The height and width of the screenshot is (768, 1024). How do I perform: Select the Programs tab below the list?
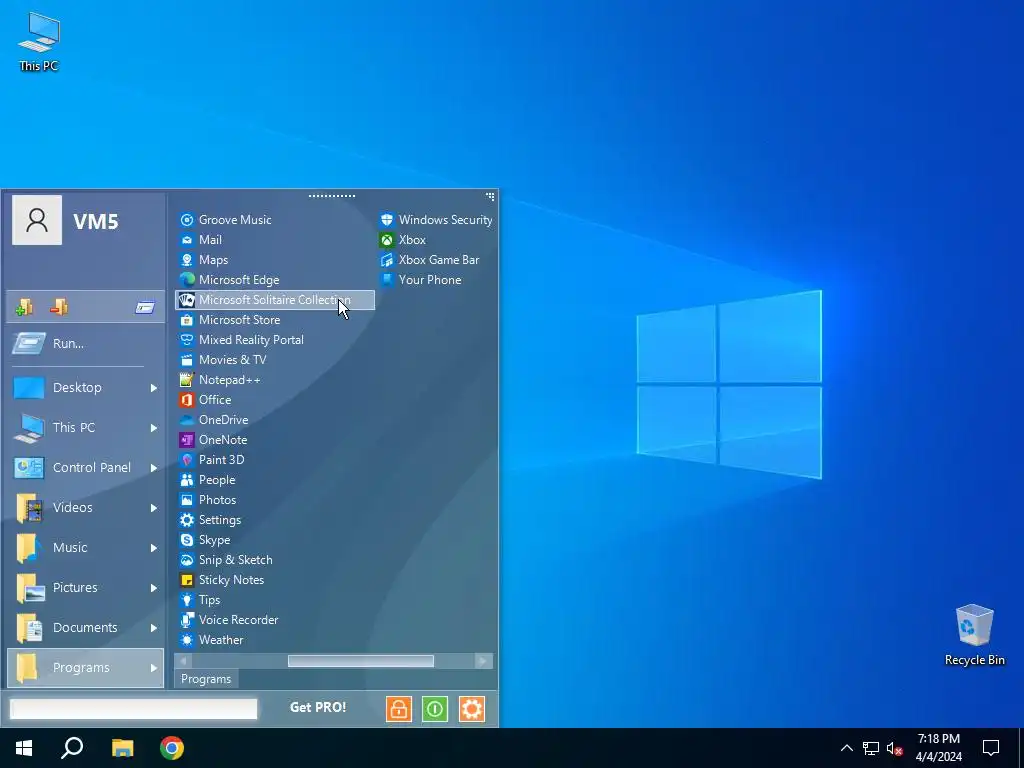[206, 679]
